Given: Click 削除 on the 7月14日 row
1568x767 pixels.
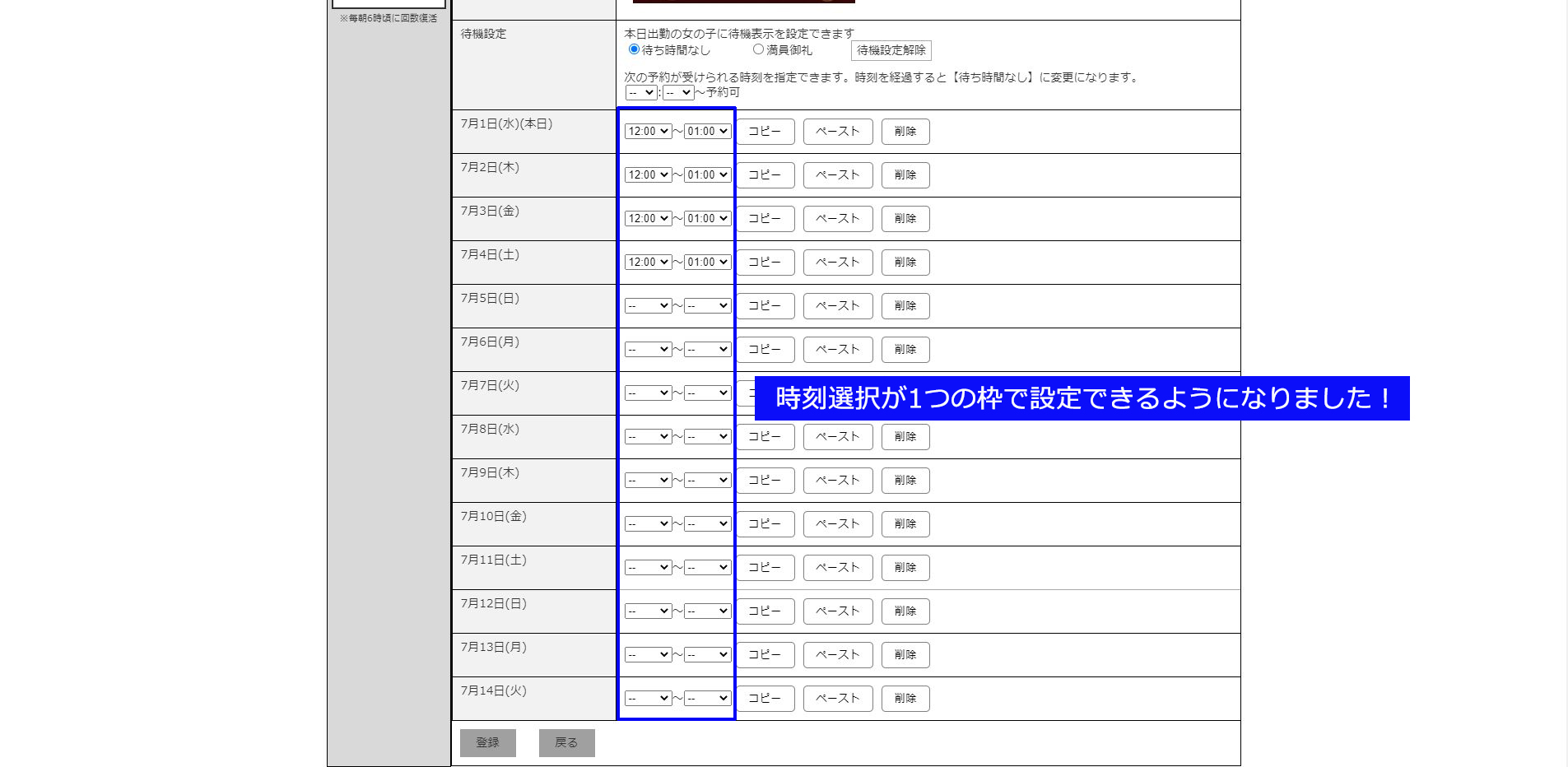Looking at the screenshot, I should (x=905, y=698).
